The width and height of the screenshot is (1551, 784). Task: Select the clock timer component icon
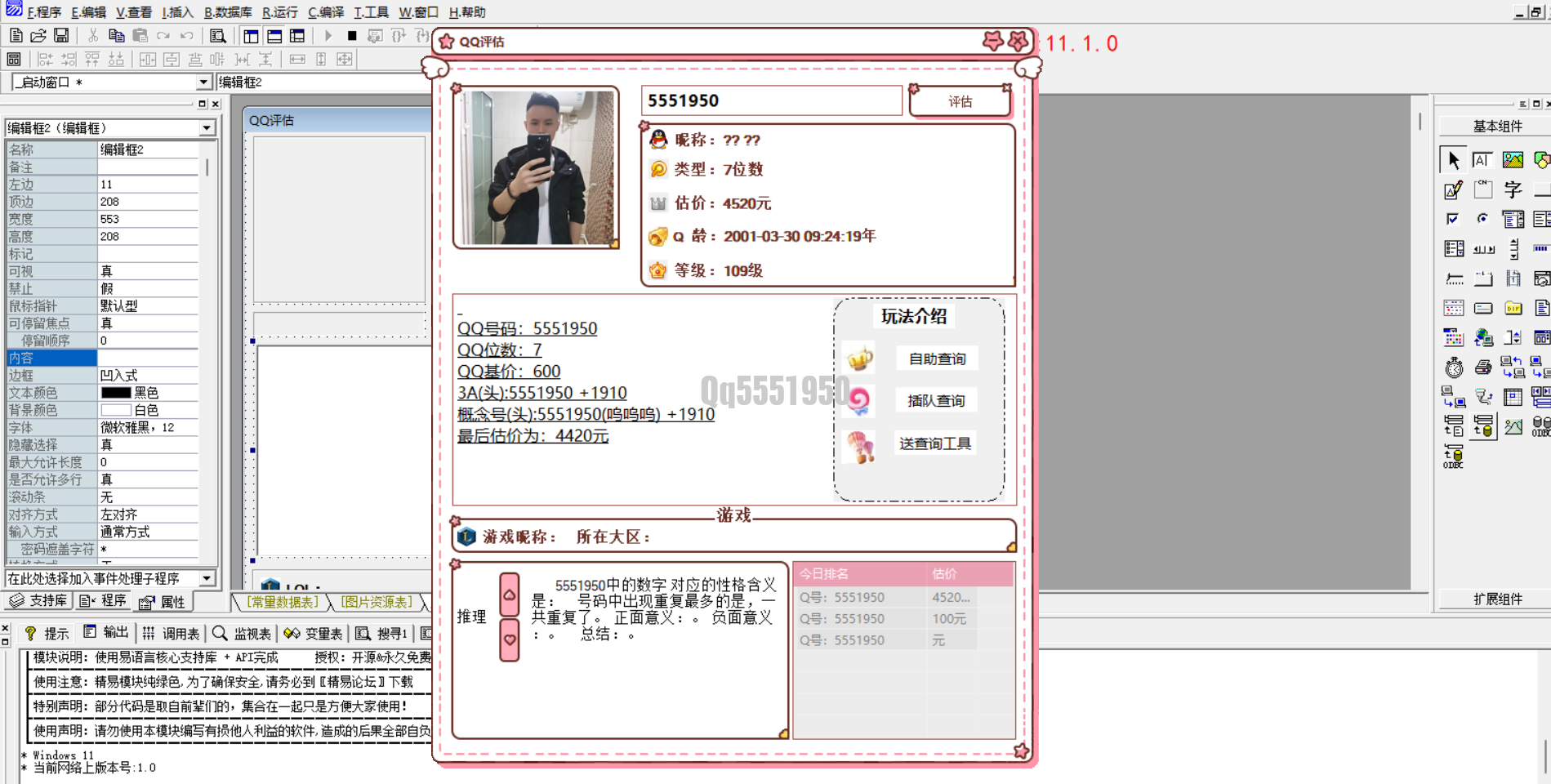[x=1454, y=367]
